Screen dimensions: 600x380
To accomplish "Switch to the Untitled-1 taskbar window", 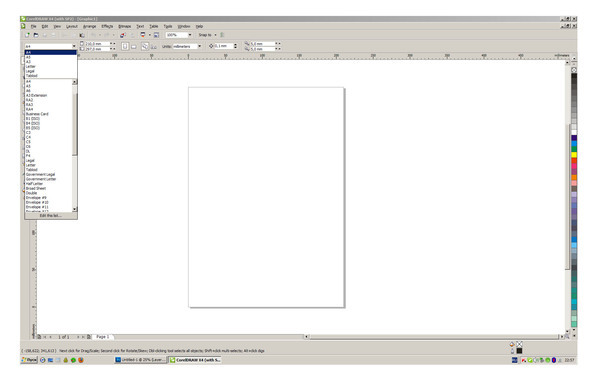I will click(x=141, y=360).
